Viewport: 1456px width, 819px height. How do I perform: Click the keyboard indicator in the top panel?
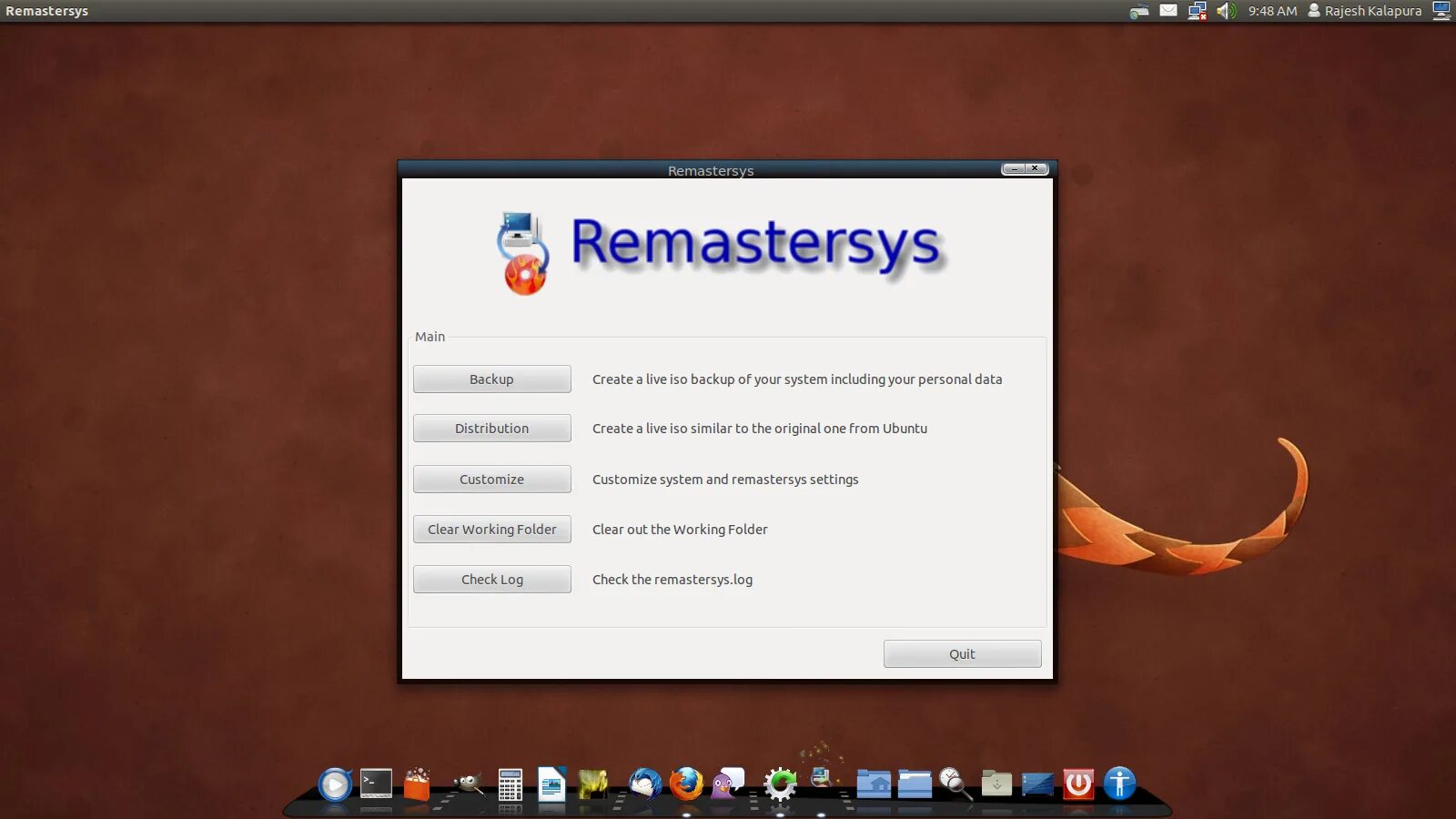(1139, 11)
